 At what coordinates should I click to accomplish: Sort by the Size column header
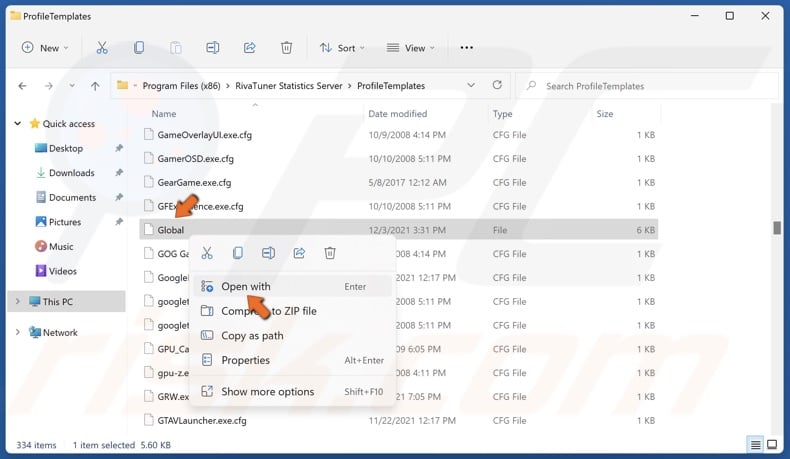pos(605,114)
